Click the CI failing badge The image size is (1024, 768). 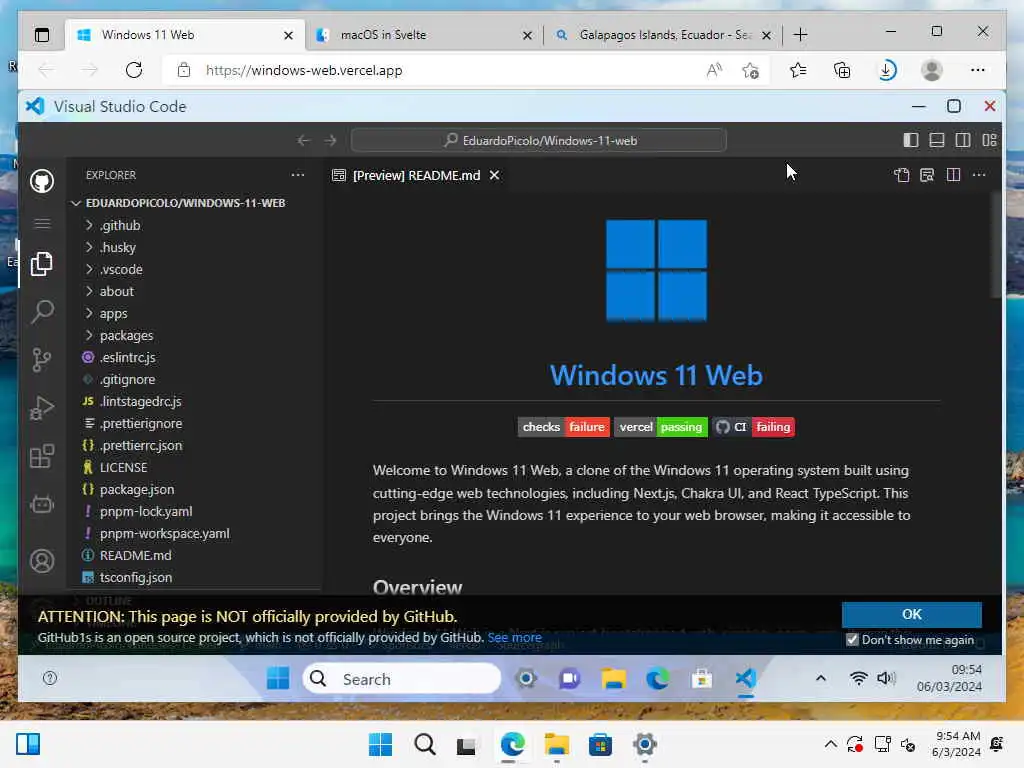(x=753, y=427)
